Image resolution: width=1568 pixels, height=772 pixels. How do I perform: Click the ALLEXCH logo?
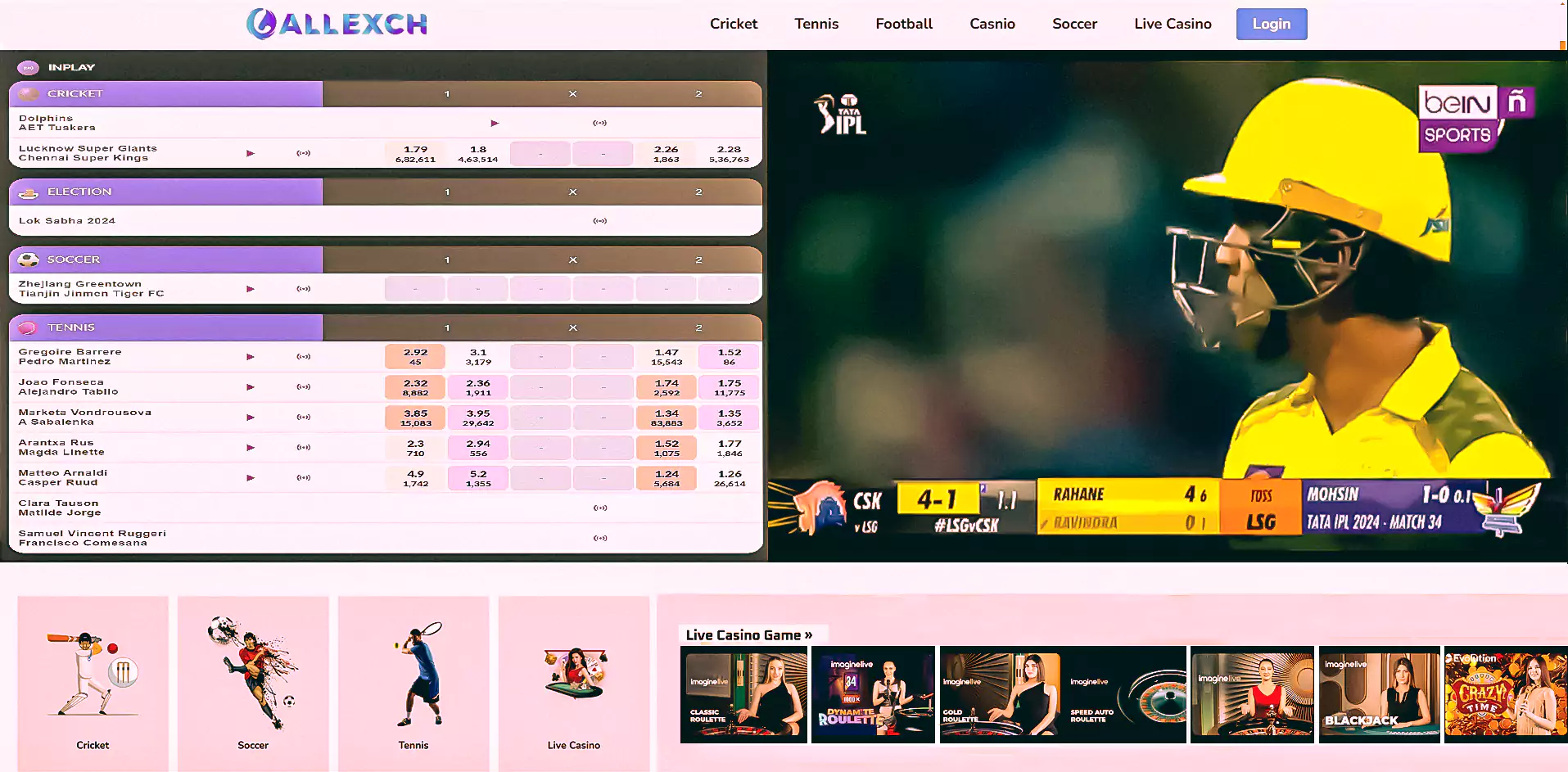(x=337, y=24)
